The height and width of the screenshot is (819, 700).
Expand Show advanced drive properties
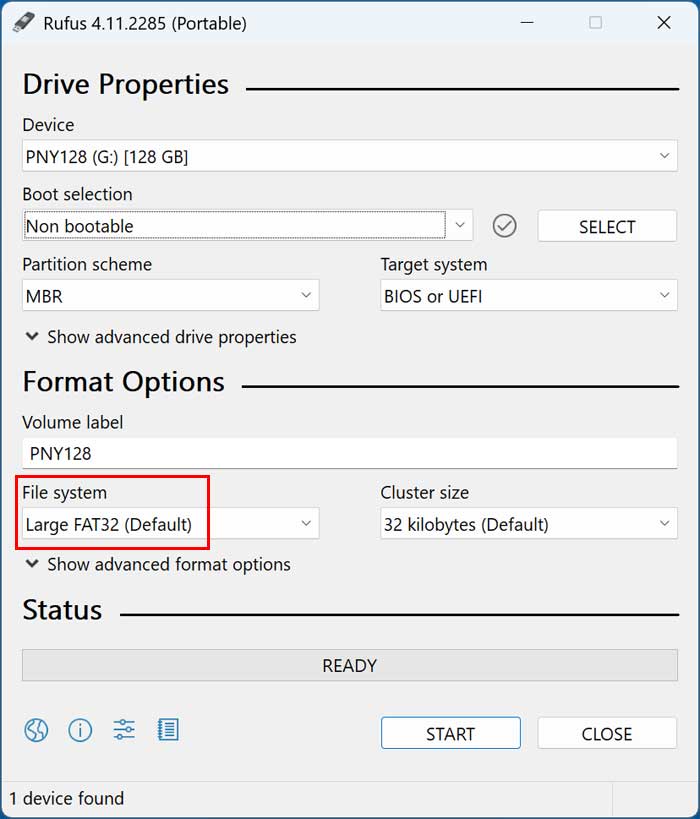click(160, 337)
